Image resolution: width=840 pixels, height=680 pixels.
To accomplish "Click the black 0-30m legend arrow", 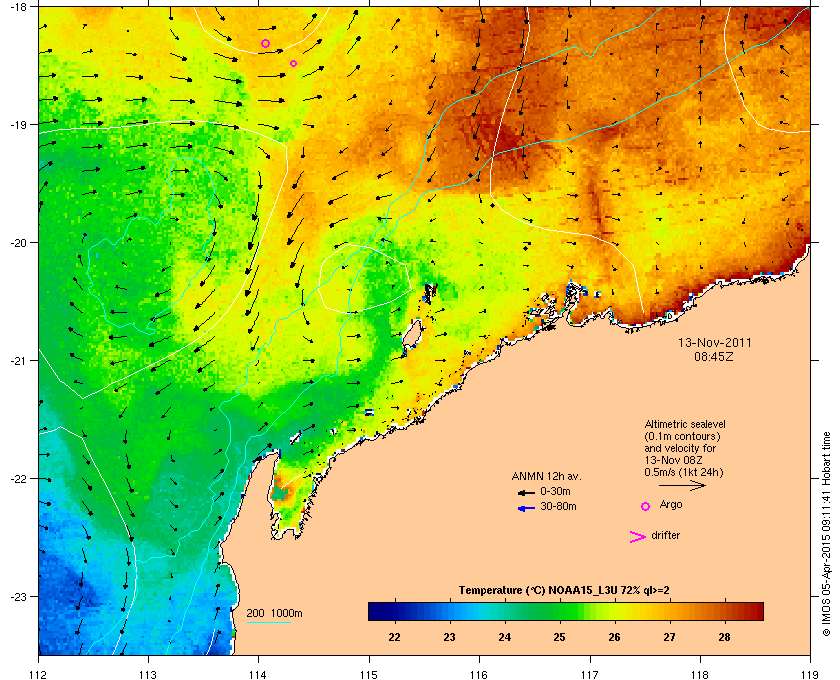I will [x=526, y=492].
